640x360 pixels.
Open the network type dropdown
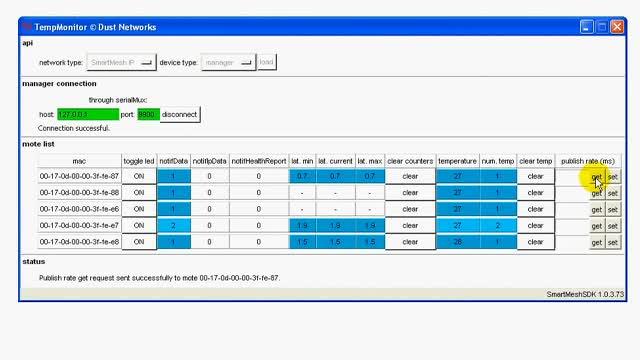(x=121, y=62)
